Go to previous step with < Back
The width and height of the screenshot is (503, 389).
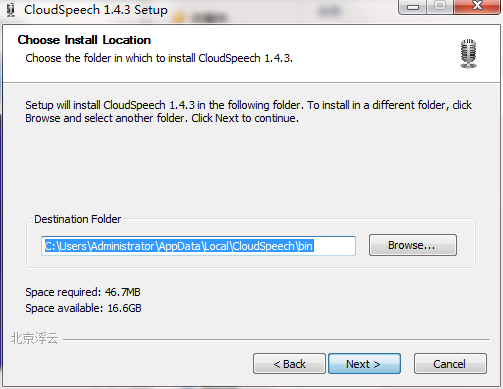tap(289, 364)
